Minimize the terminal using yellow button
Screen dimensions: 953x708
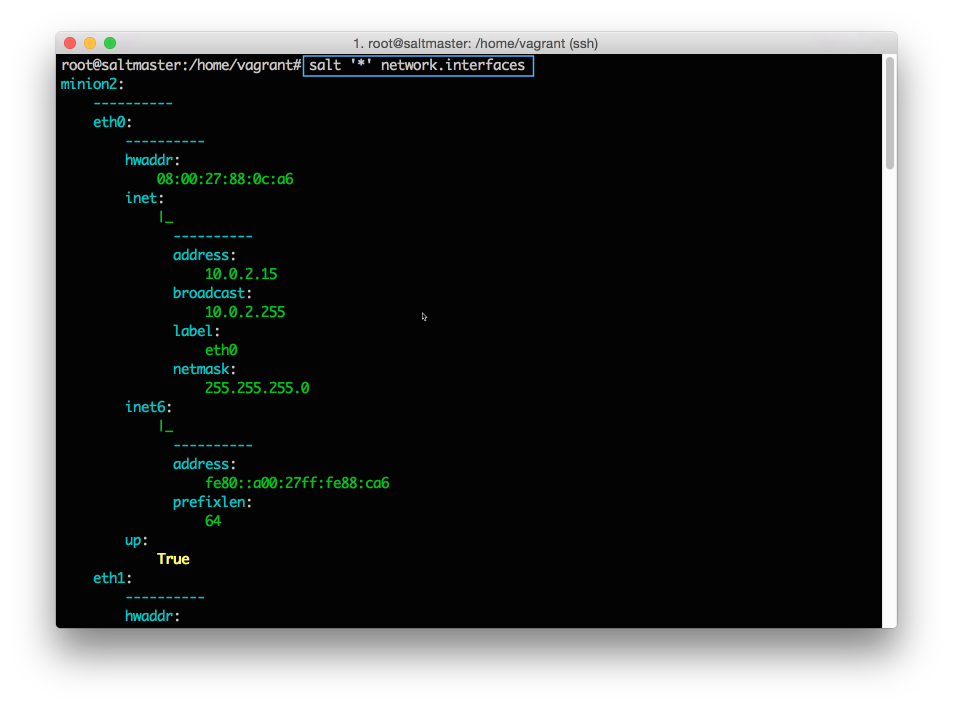[90, 43]
